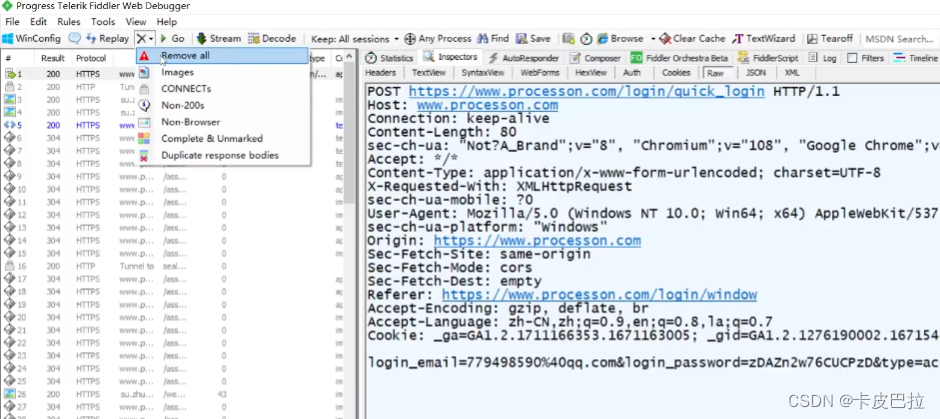This screenshot has height=419, width=940.
Task: Expand the Keep: All sessions dropdown
Action: (x=355, y=38)
